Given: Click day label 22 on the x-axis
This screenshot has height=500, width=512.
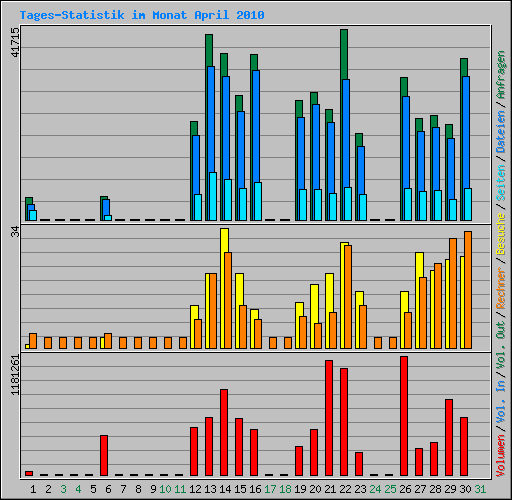Looking at the screenshot, I should (345, 489).
